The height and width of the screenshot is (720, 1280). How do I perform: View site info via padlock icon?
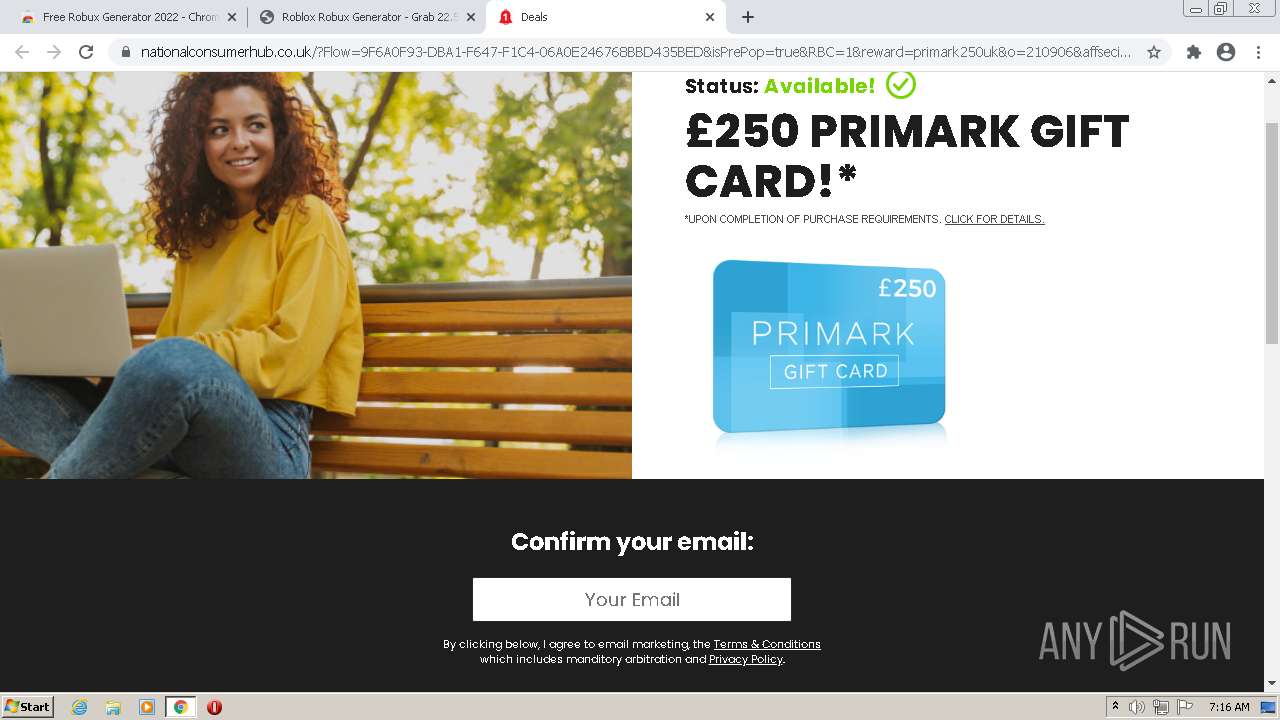click(126, 52)
